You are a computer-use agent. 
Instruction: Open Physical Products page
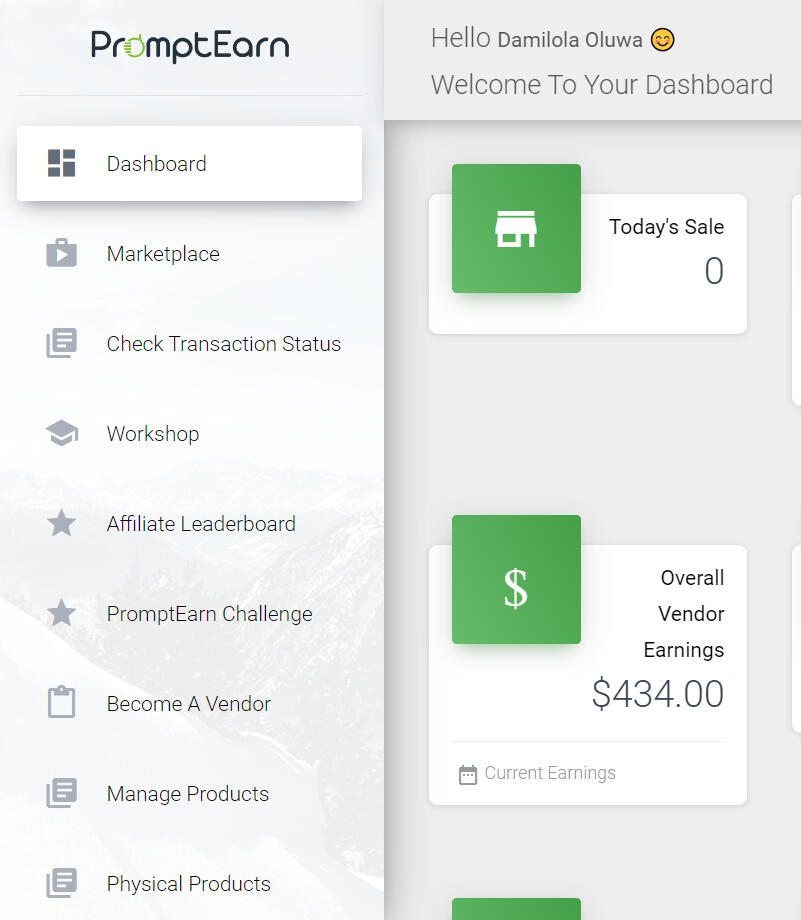(x=190, y=883)
